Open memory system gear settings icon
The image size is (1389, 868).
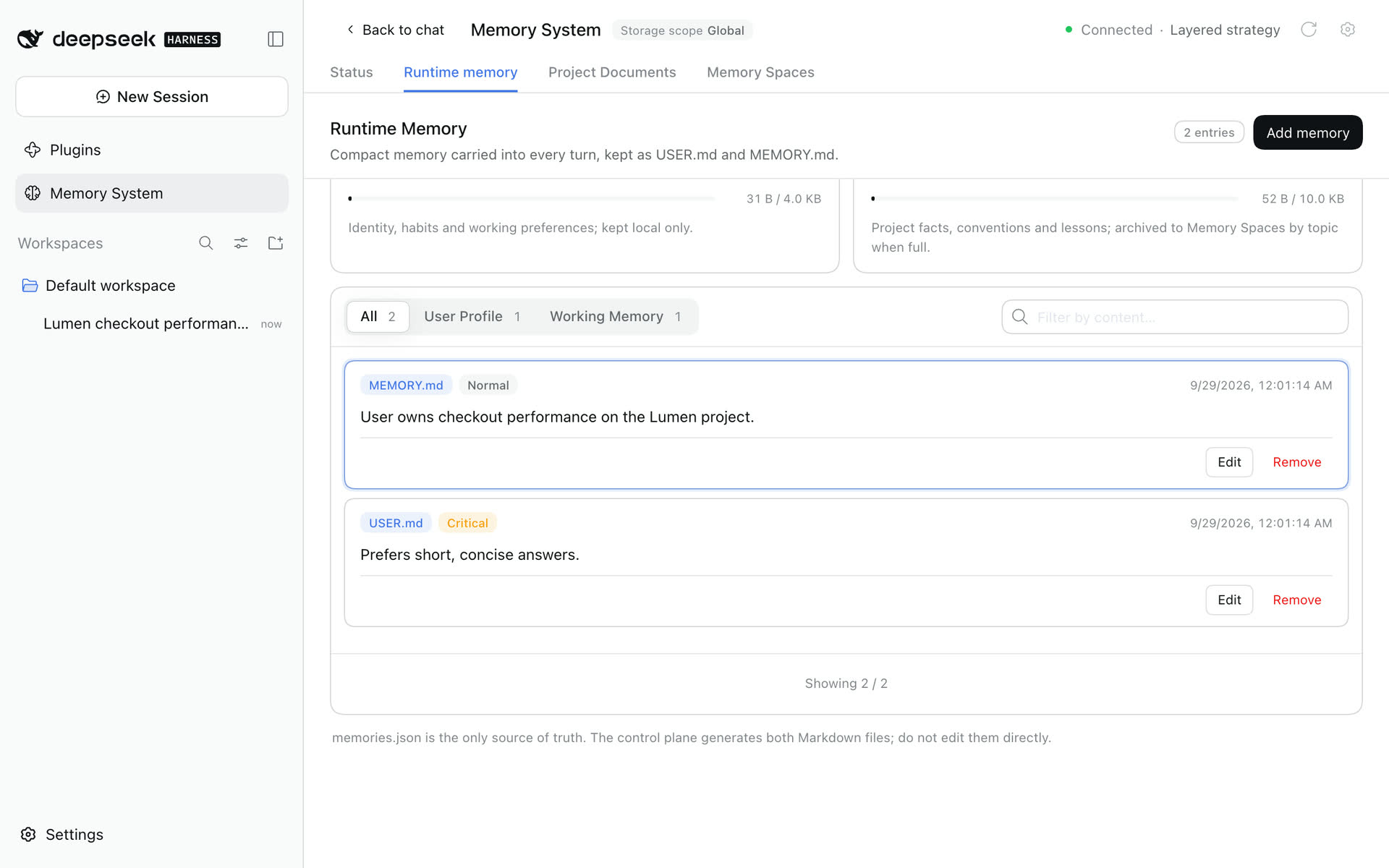pos(1347,30)
